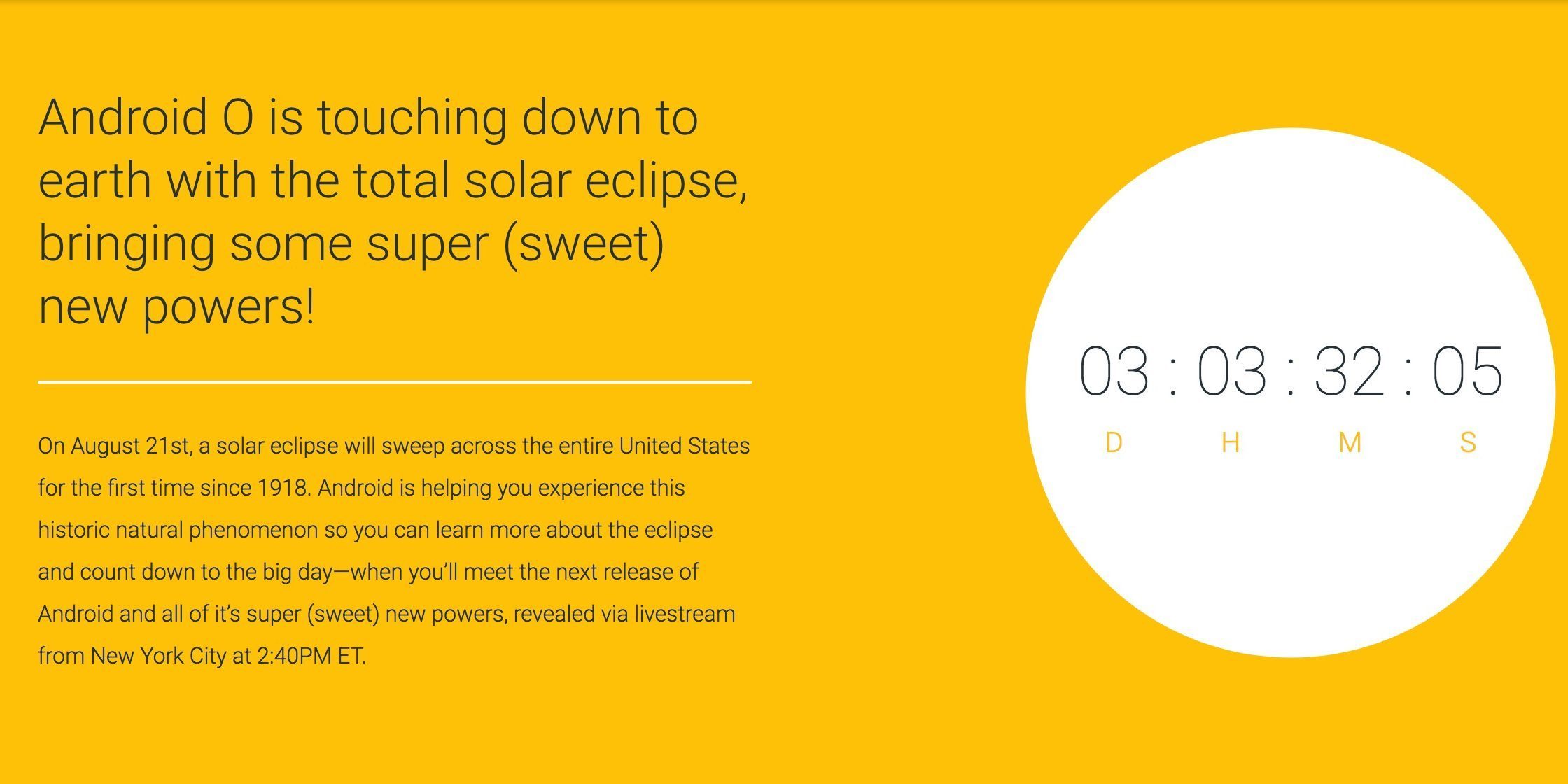Screen dimensions: 1568x784
Task: Click the "M" minutes label
Action: pos(1350,443)
